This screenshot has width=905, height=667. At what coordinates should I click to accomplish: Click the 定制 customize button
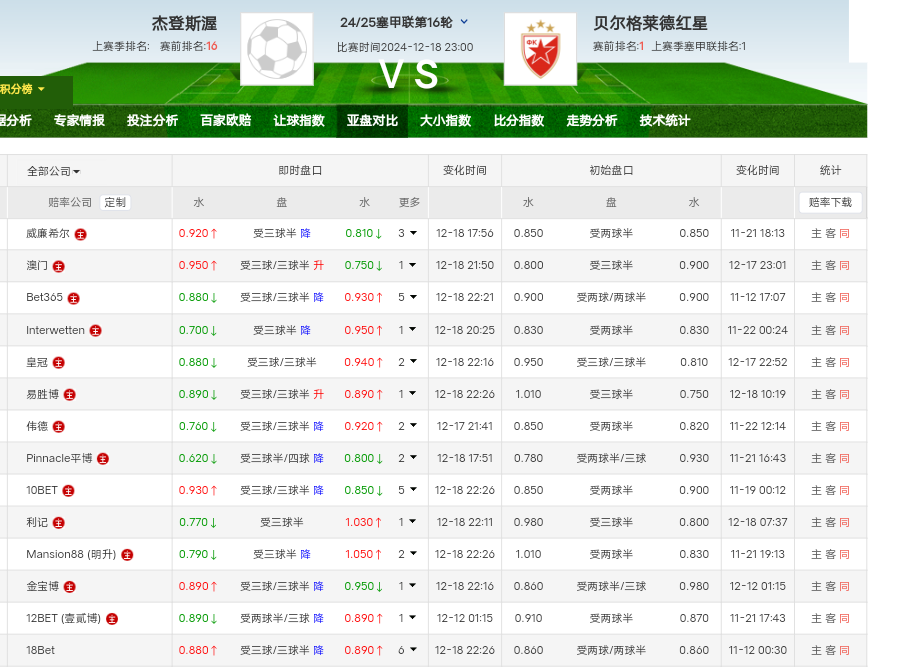[x=115, y=203]
